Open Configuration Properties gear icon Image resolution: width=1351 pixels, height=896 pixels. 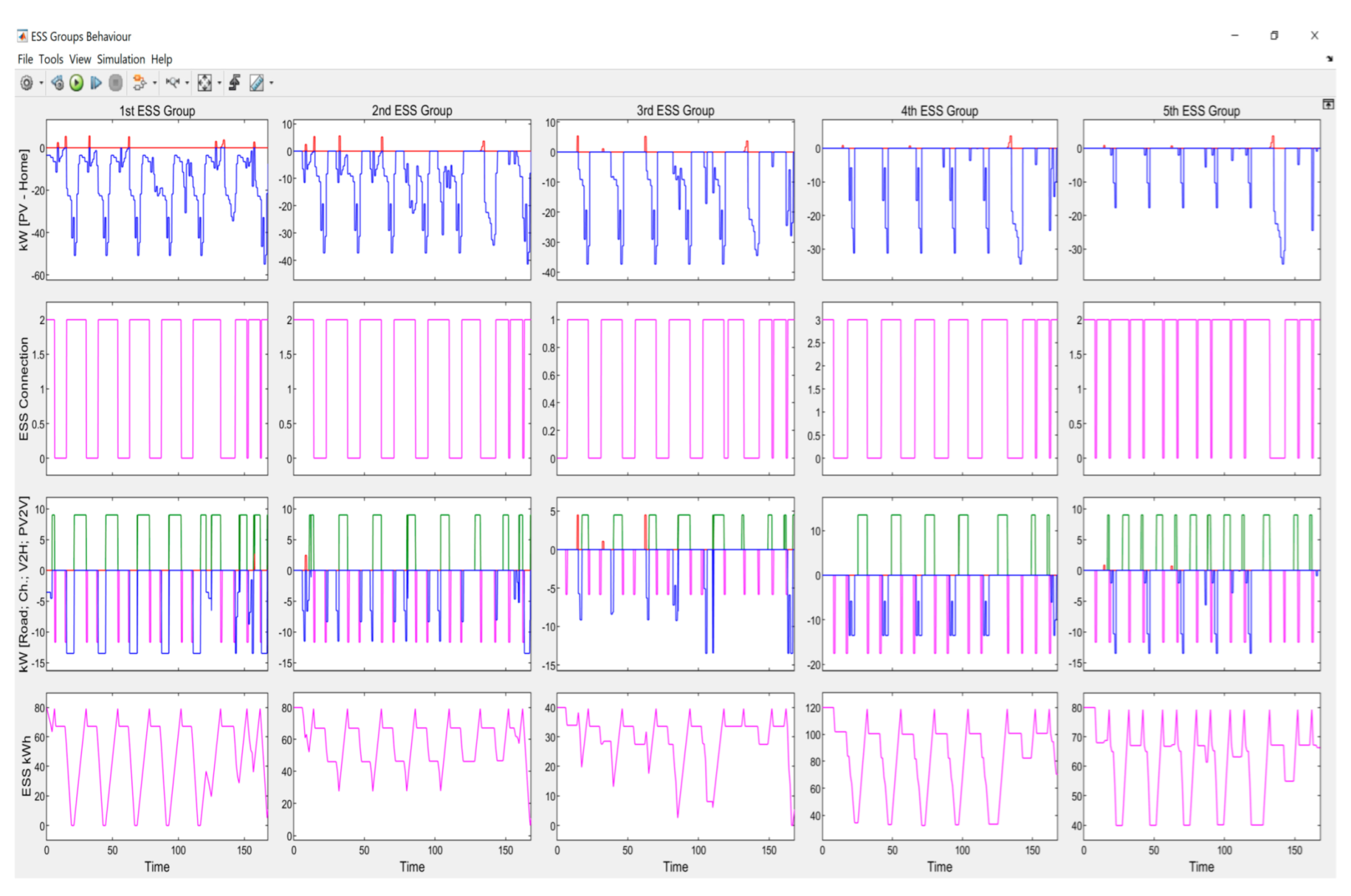[x=26, y=83]
